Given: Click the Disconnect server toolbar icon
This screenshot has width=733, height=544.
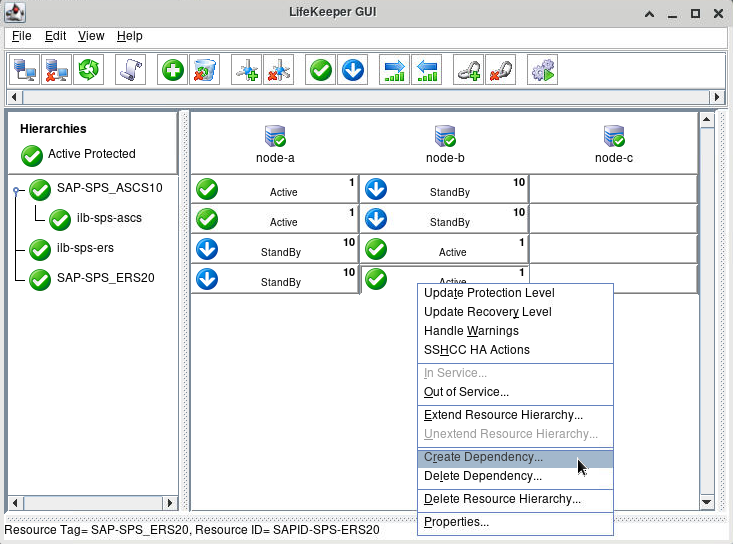Looking at the screenshot, I should 58,70.
